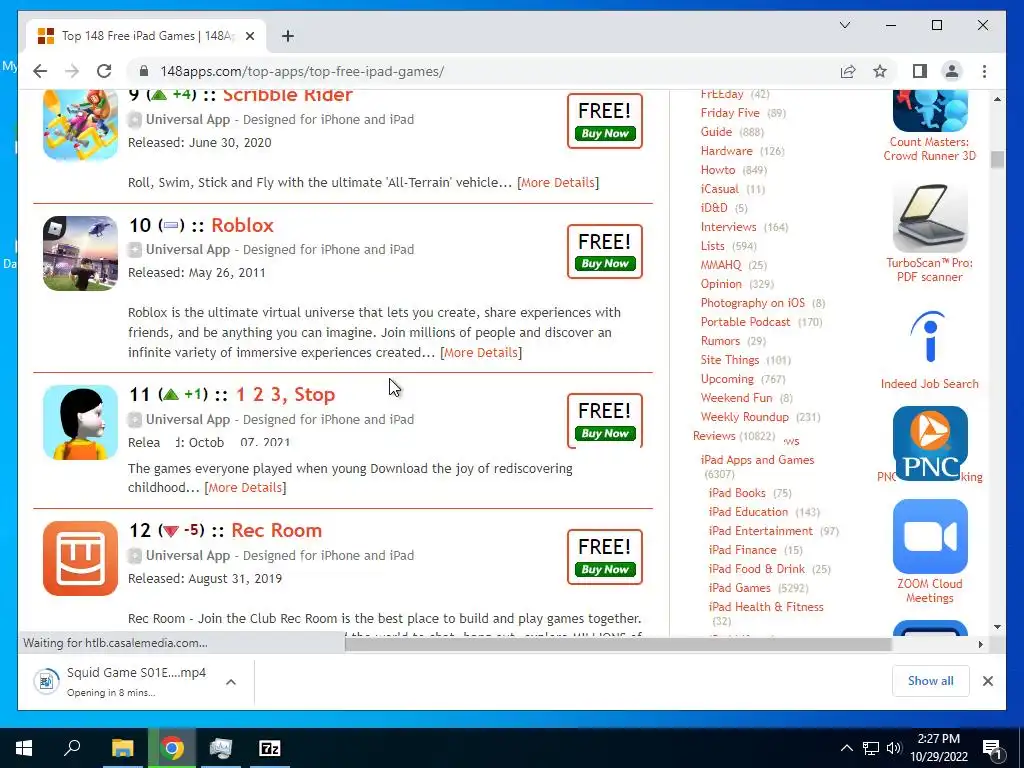The image size is (1024, 768).
Task: Open iPad Apps and Games reviews
Action: tap(757, 459)
